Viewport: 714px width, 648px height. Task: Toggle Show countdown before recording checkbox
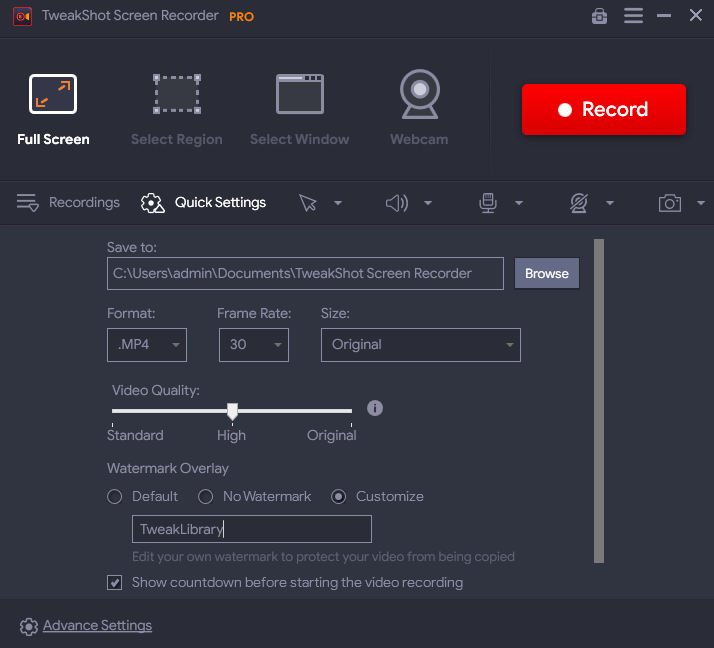[115, 582]
